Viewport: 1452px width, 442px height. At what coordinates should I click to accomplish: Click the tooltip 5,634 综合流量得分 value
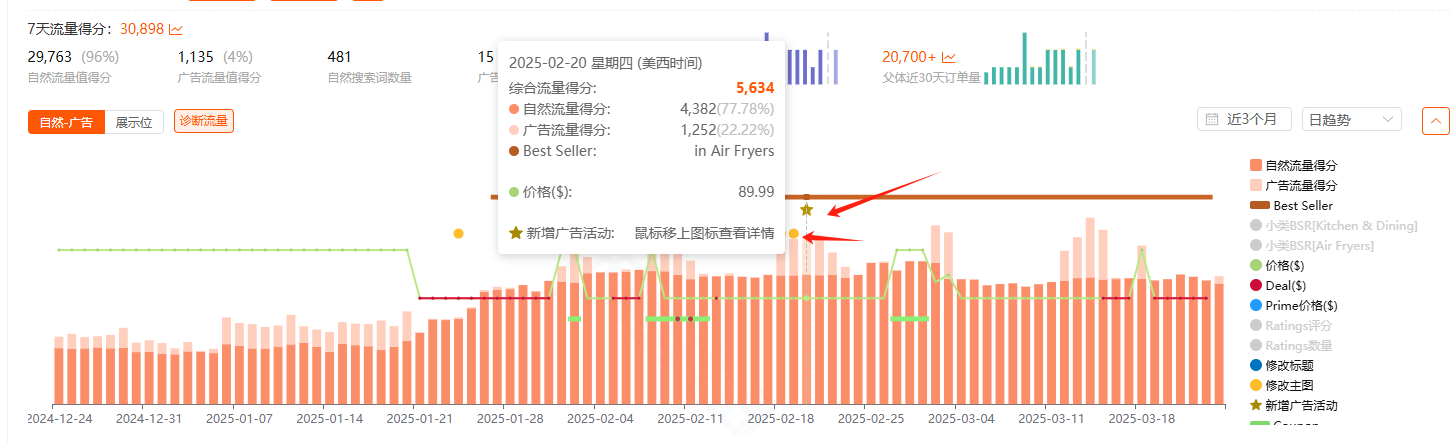click(x=755, y=88)
